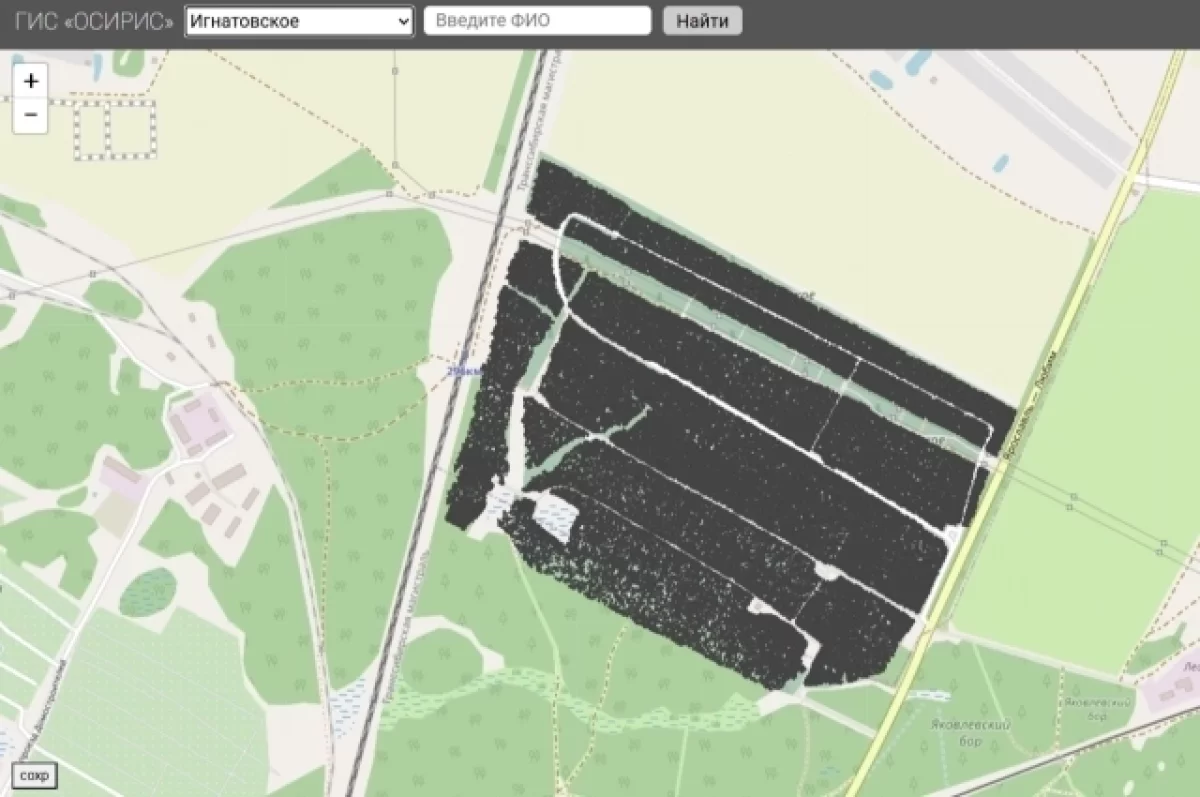Zoom out with the minus button
This screenshot has height=797, width=1200.
click(30, 116)
